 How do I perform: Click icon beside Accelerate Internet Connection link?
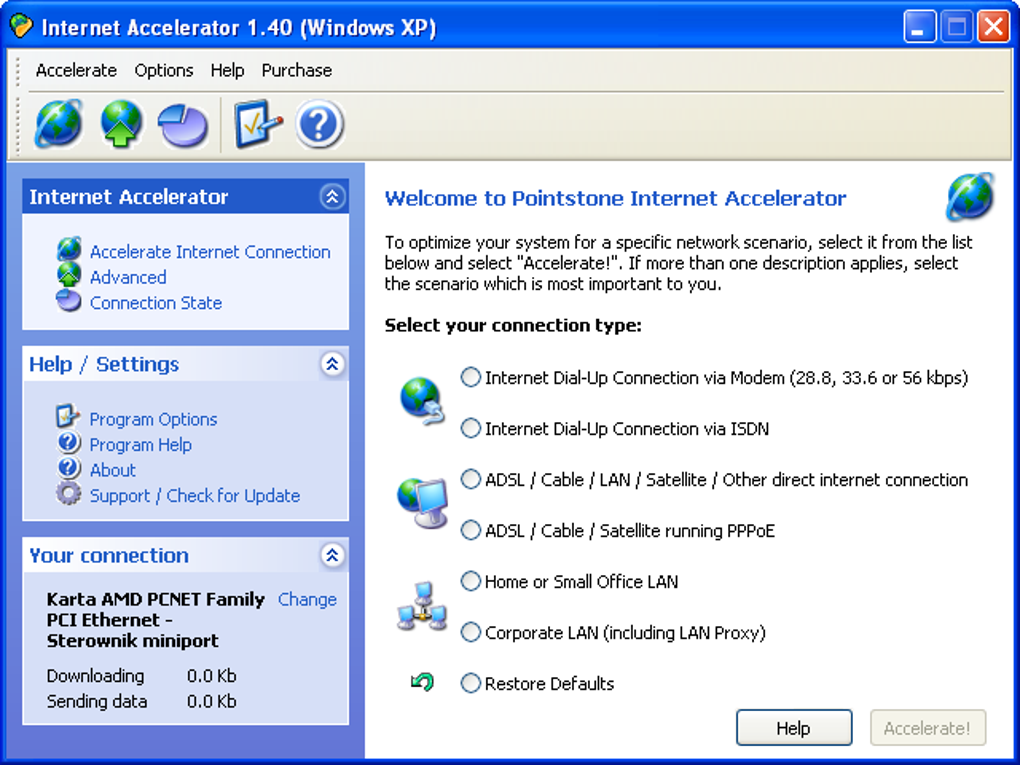pyautogui.click(x=69, y=250)
